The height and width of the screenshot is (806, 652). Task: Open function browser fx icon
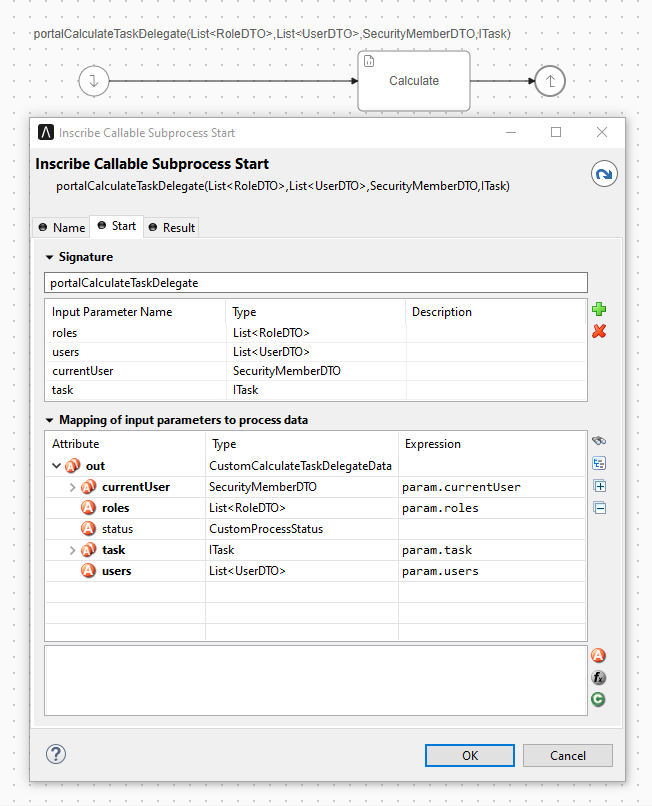pos(598,678)
